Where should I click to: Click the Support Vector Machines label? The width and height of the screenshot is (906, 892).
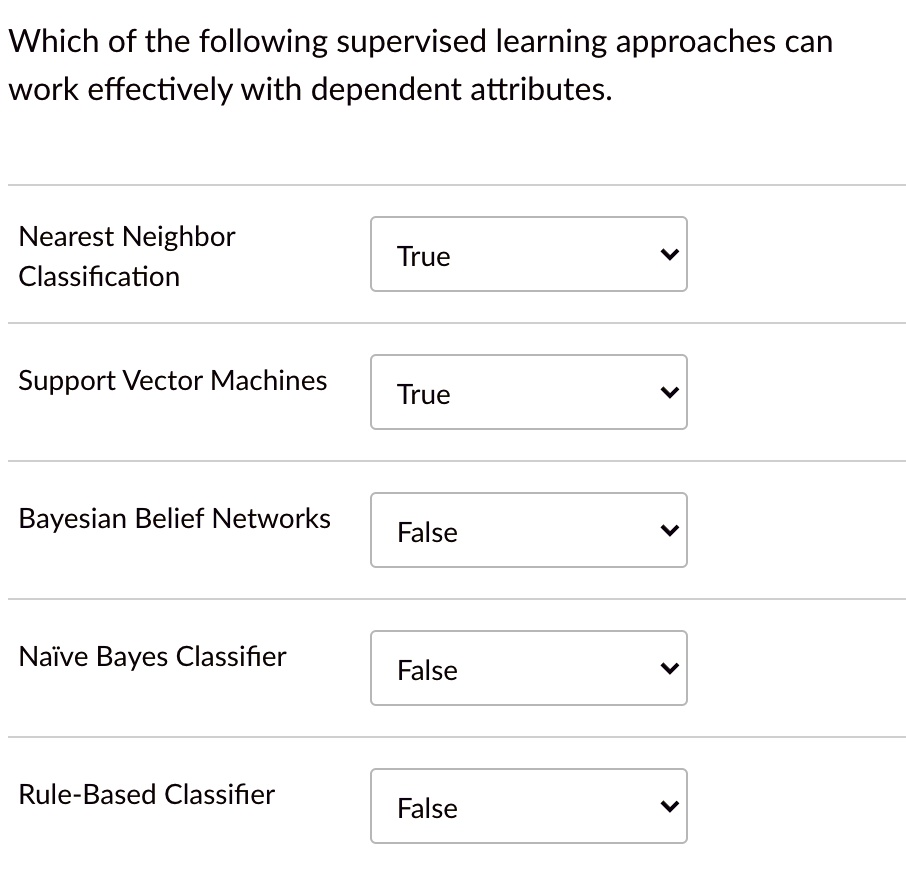click(x=172, y=381)
